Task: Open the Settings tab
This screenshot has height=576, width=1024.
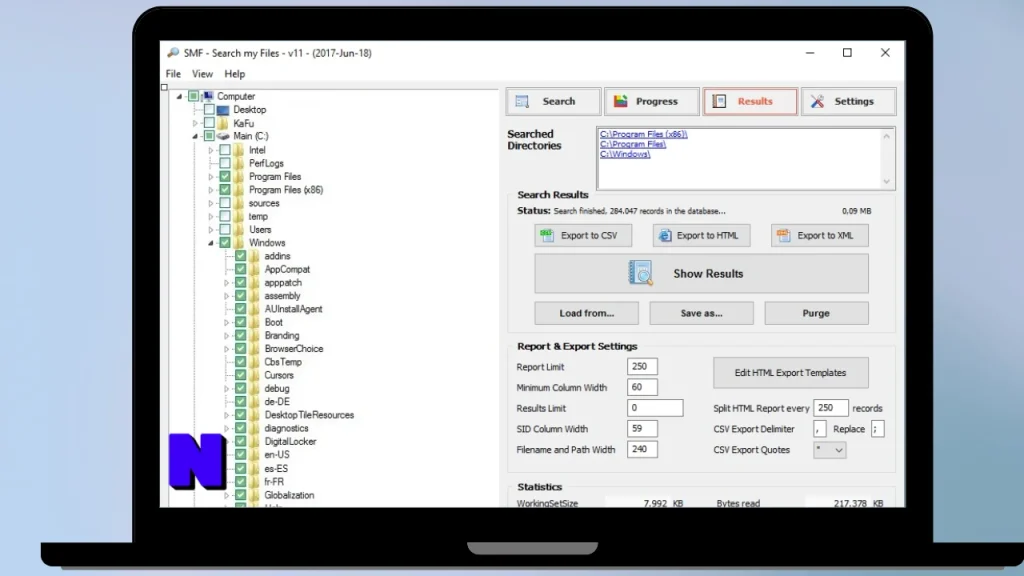Action: click(x=848, y=101)
